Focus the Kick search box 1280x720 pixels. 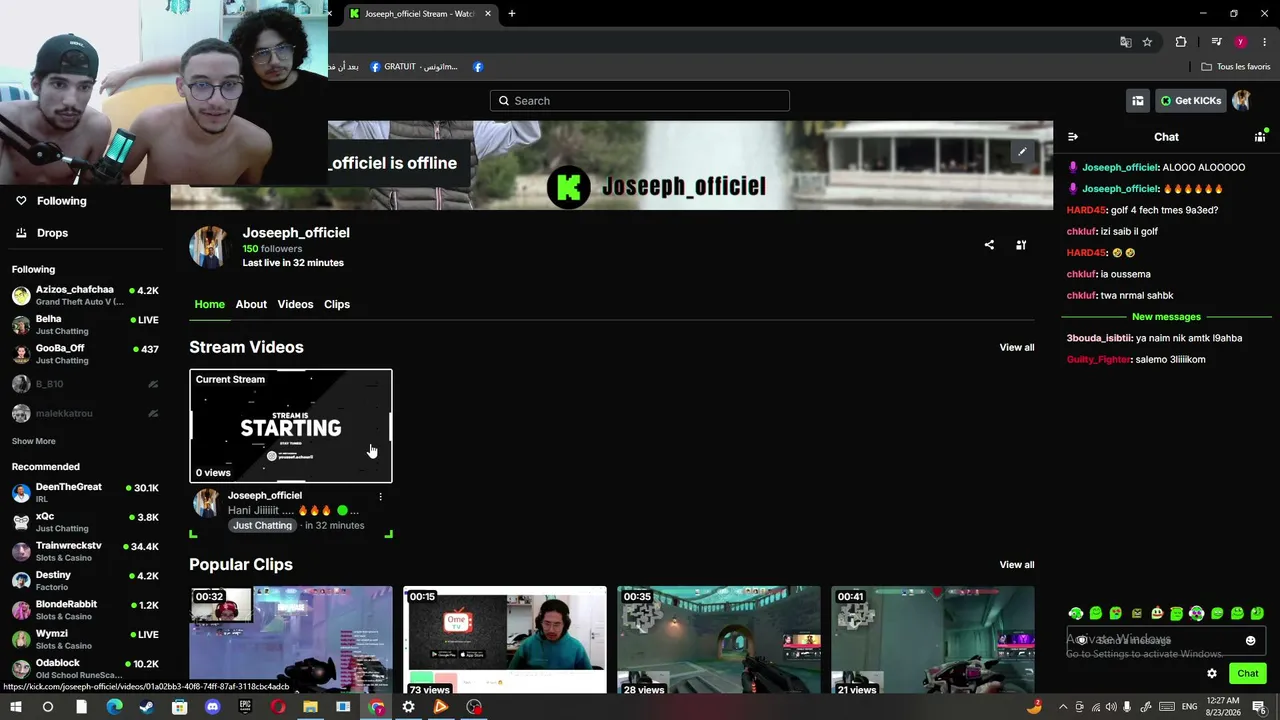[640, 101]
